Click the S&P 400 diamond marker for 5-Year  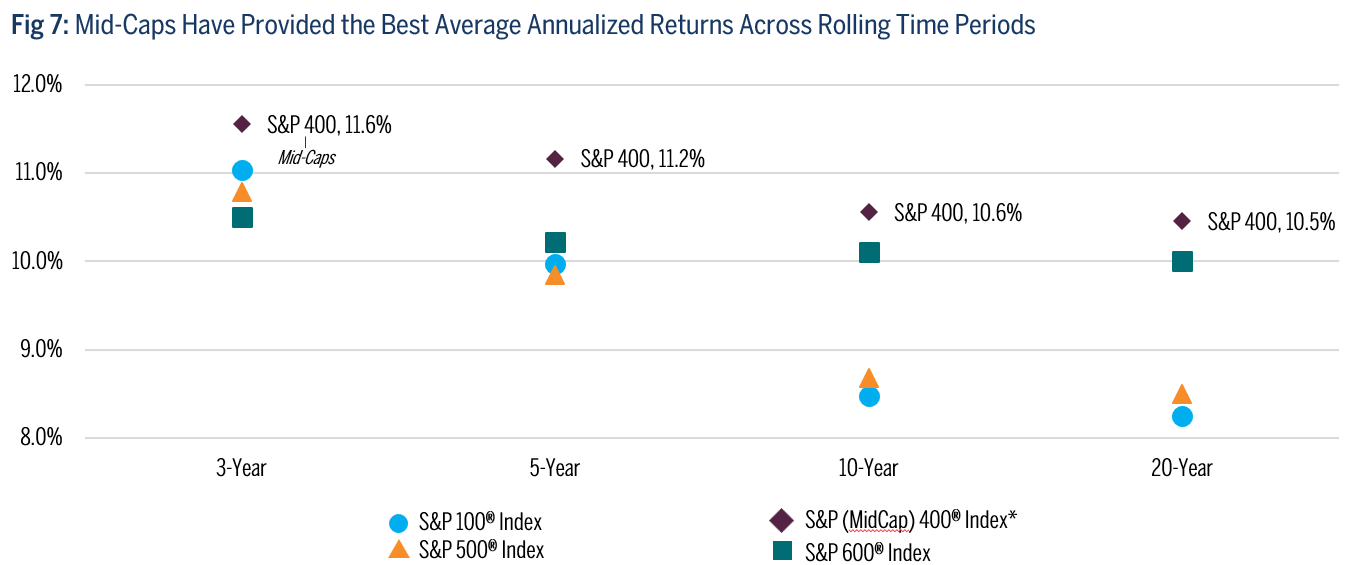pyautogui.click(x=555, y=159)
